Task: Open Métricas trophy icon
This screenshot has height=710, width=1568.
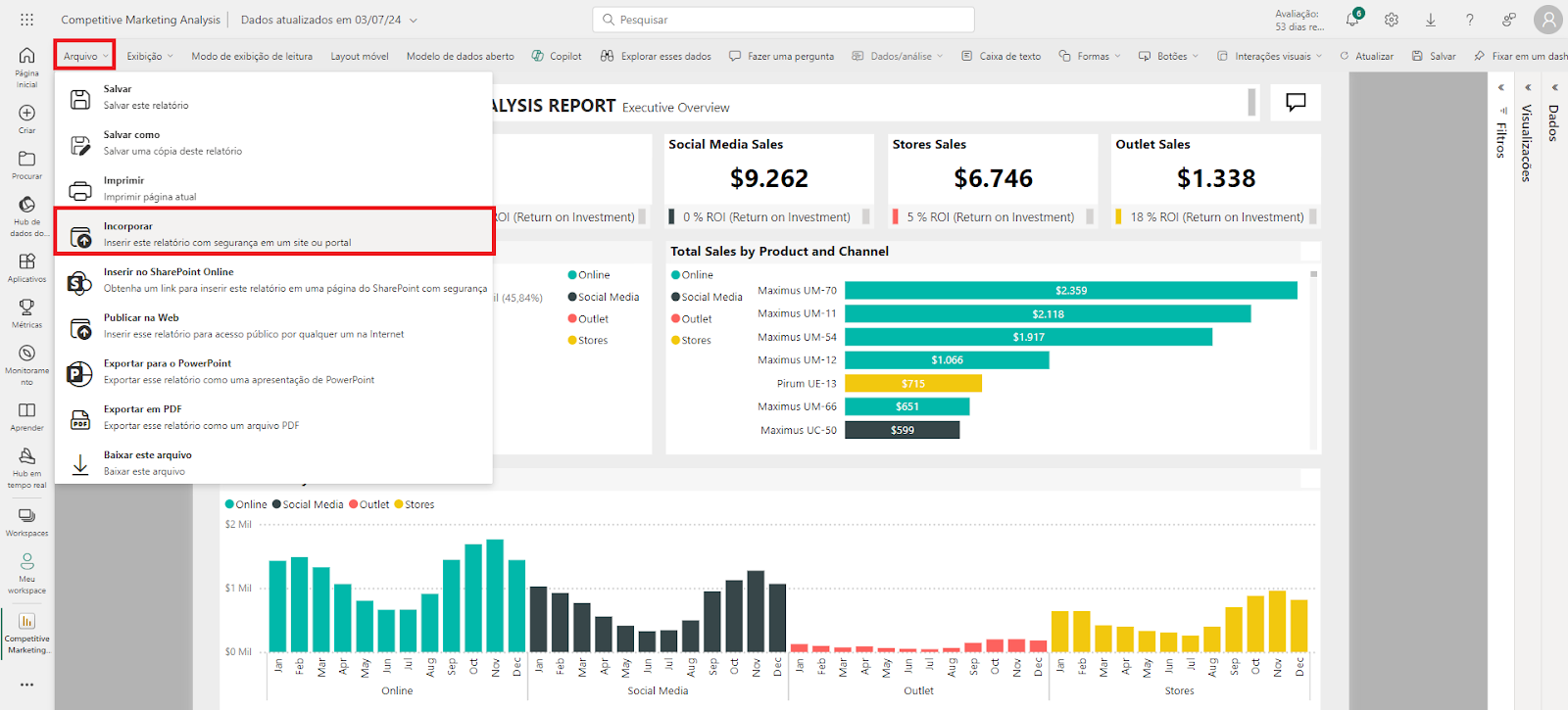Action: tap(26, 313)
